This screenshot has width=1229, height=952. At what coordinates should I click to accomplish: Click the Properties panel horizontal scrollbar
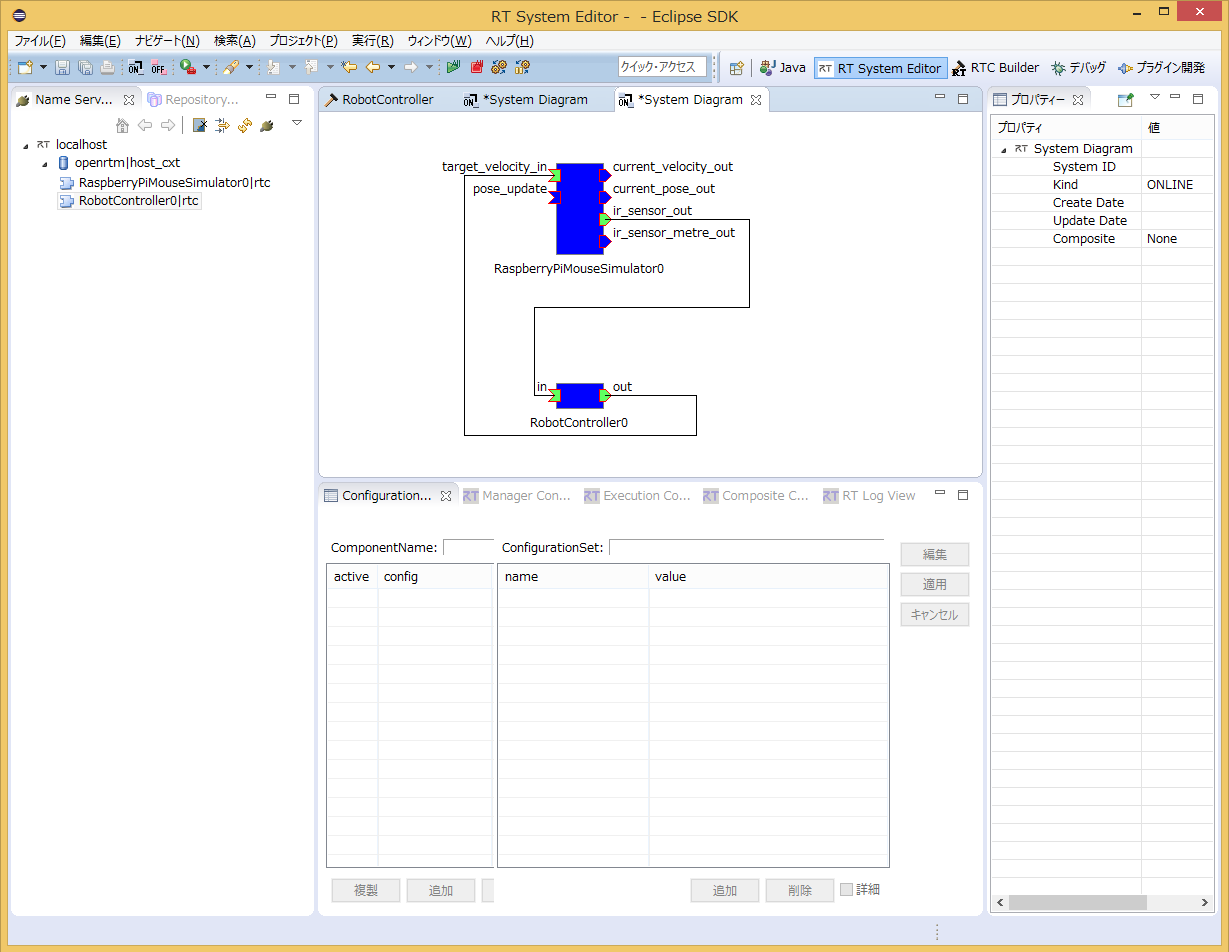coord(1077,902)
